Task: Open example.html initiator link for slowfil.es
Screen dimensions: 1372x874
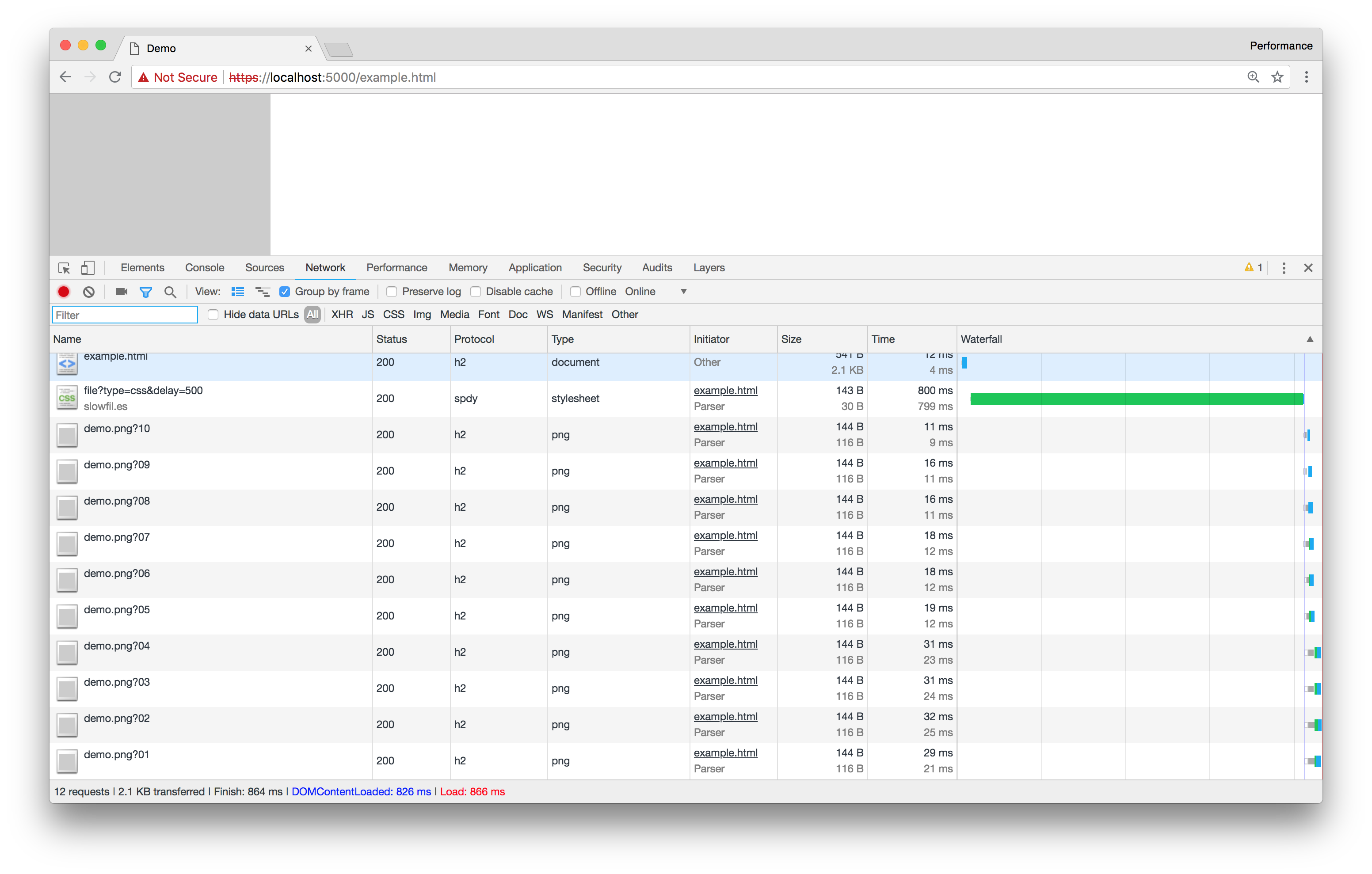Action: pyautogui.click(x=725, y=390)
